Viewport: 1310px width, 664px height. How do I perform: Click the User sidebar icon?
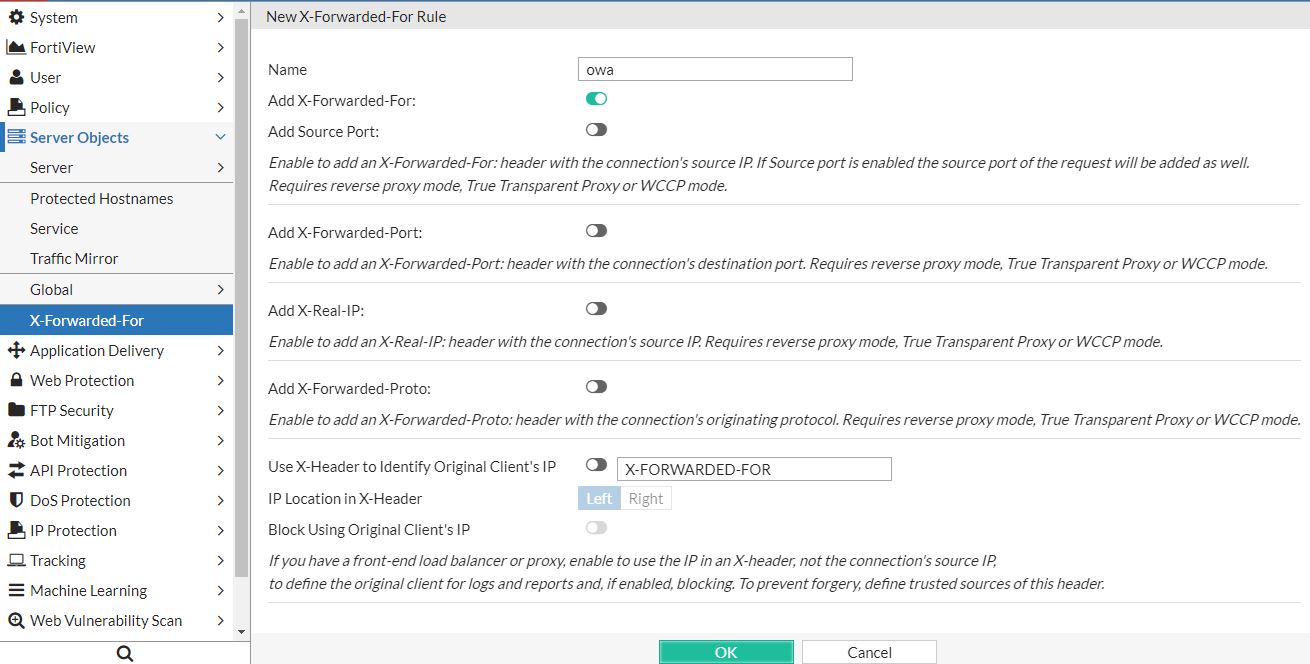[18, 77]
